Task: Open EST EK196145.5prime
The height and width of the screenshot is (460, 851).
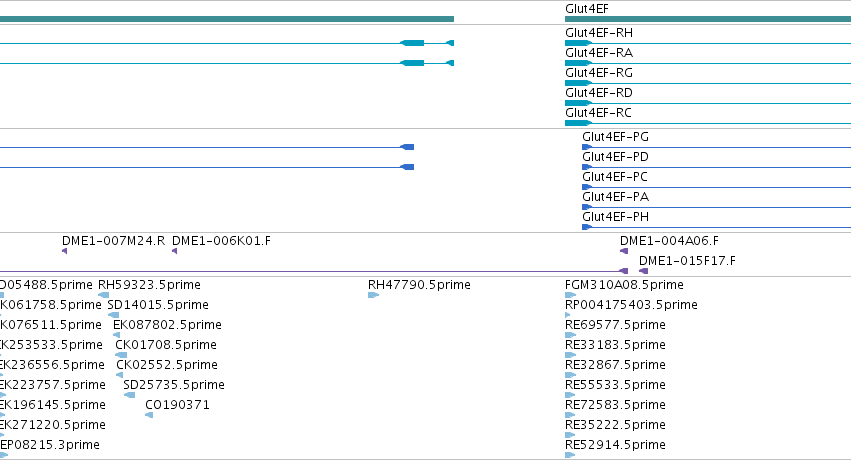Action: (x=53, y=406)
